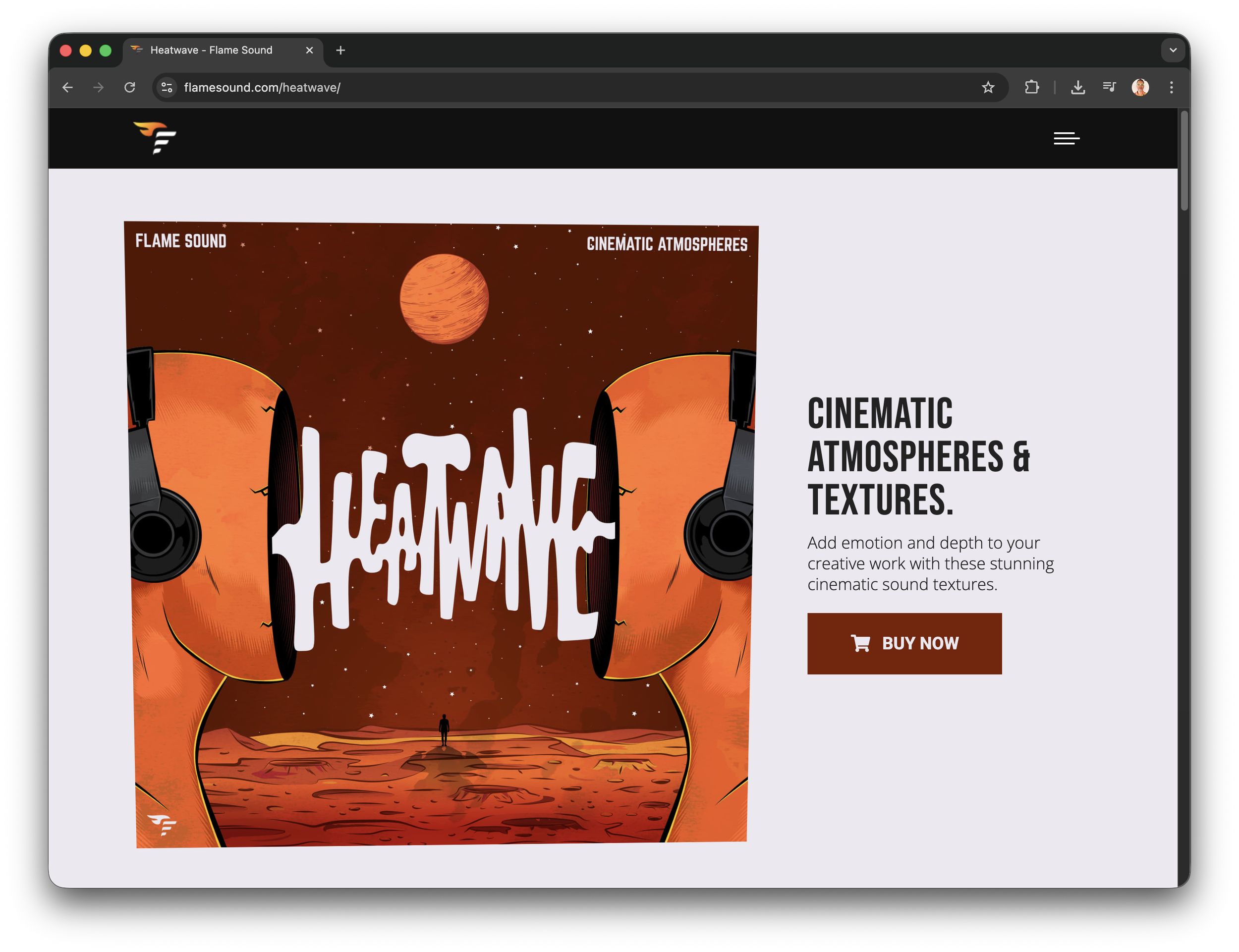Screen dimensions: 1239x952
Task: Close the Heatwave tab
Action: tap(309, 50)
